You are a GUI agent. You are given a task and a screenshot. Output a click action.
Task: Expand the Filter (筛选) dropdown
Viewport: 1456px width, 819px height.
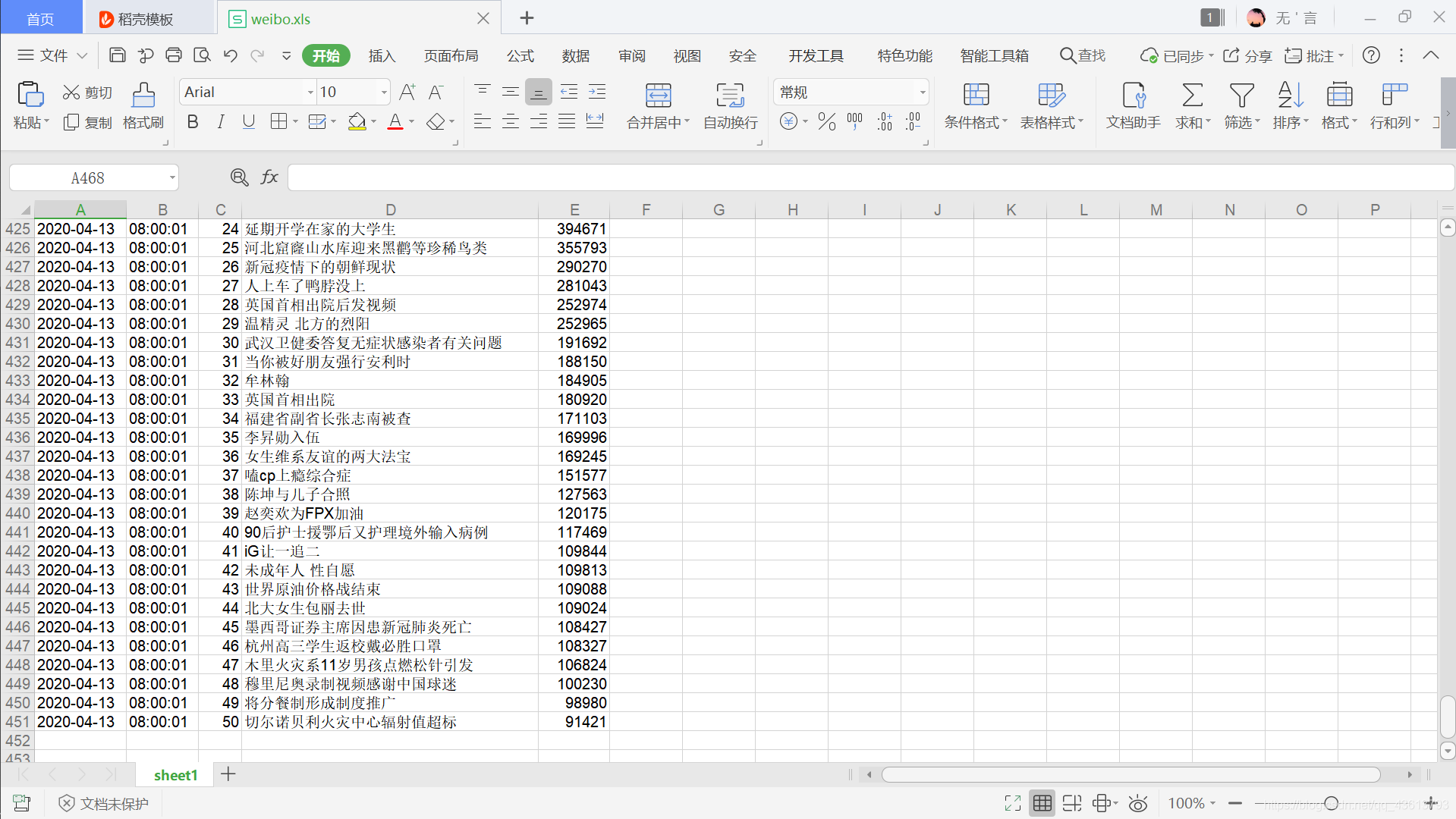pos(1257,122)
